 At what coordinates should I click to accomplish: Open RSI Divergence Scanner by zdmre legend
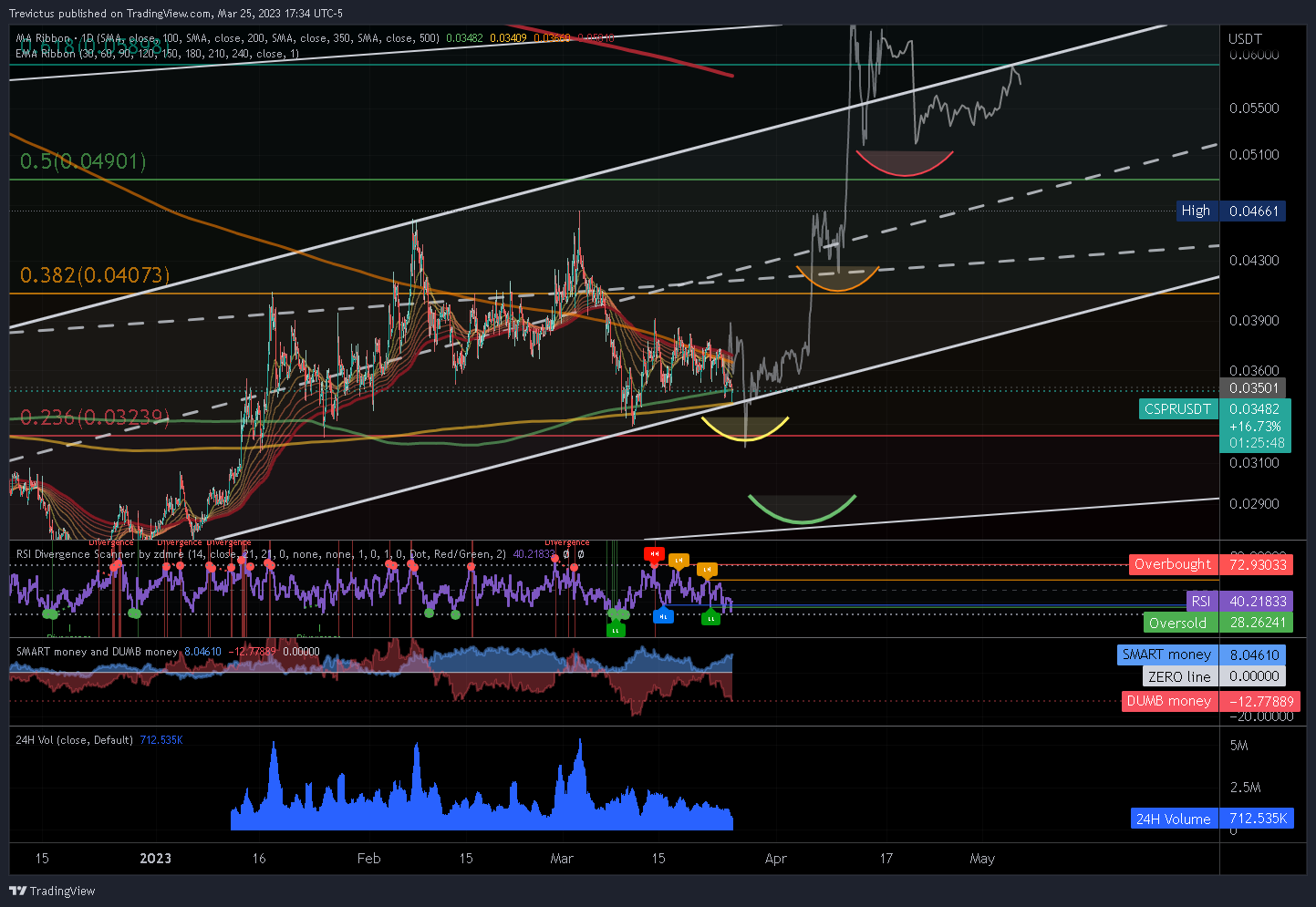(x=261, y=553)
